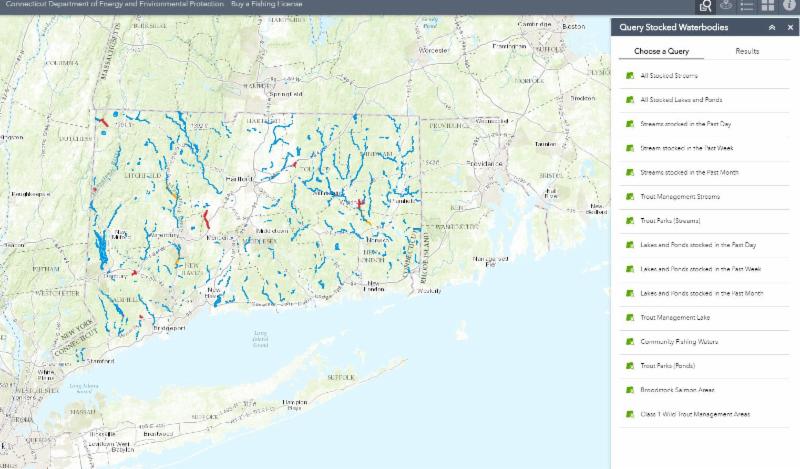Collapse the Query Stocked Waterbodies panel
800x469 pixels.
click(x=772, y=28)
